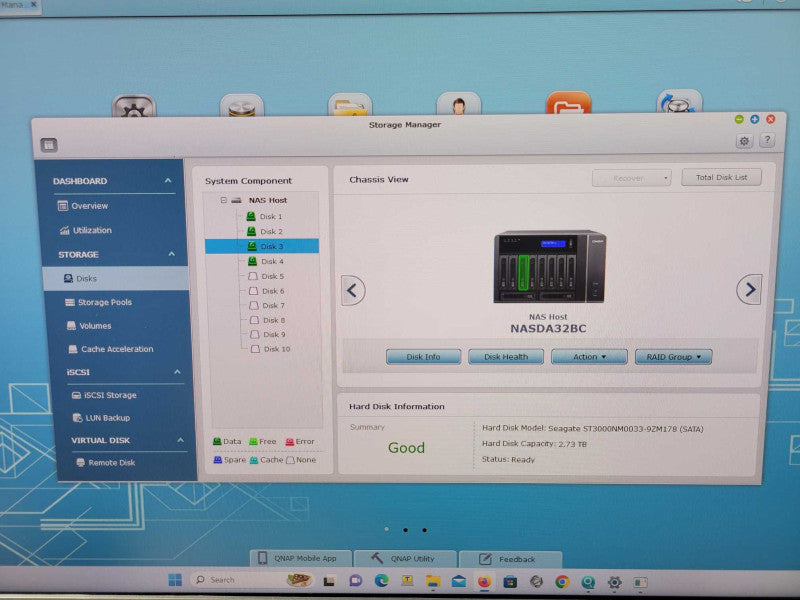The width and height of the screenshot is (800, 600).
Task: Open the QNAP Utility tab
Action: point(405,558)
